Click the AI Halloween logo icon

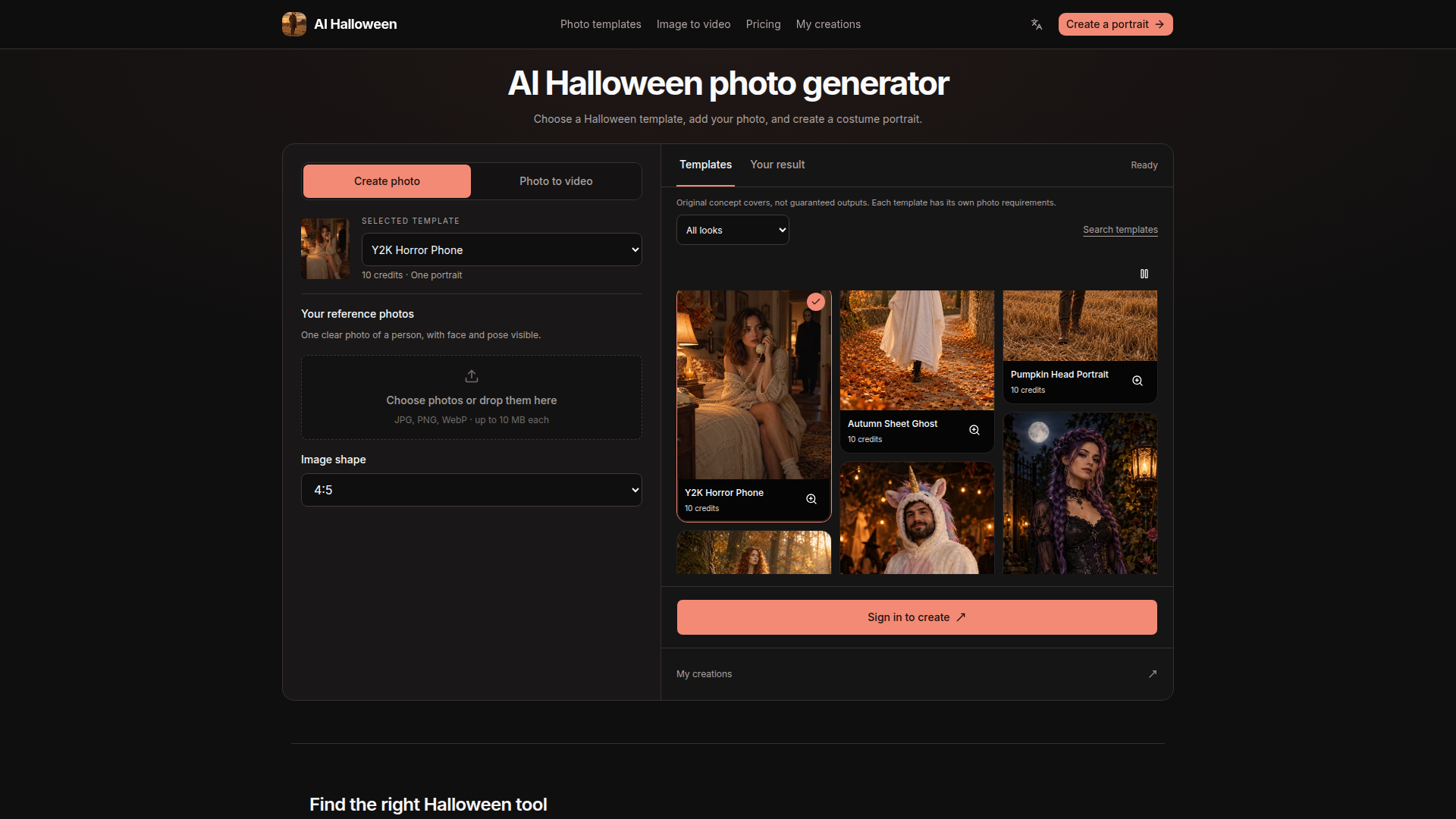click(x=294, y=24)
